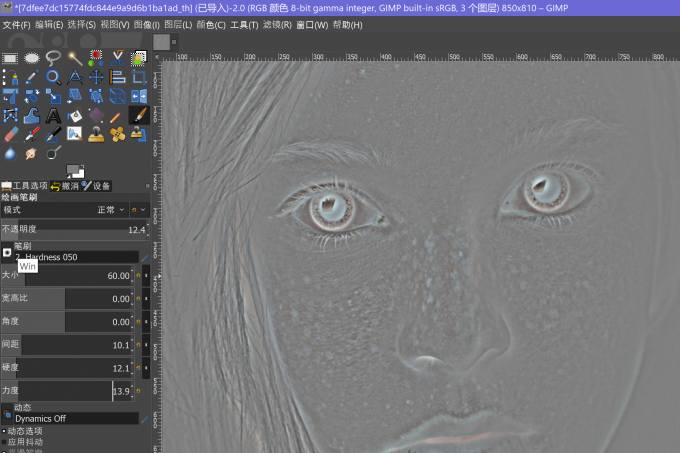Open the 颜色(C) menu
The width and height of the screenshot is (680, 453).
coord(211,25)
